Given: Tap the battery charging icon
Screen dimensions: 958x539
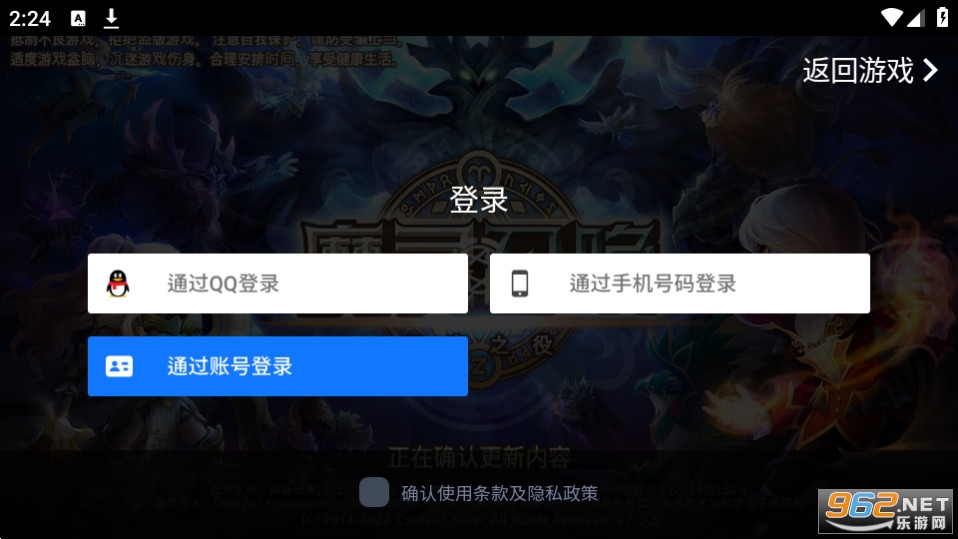Looking at the screenshot, I should click(x=943, y=17).
